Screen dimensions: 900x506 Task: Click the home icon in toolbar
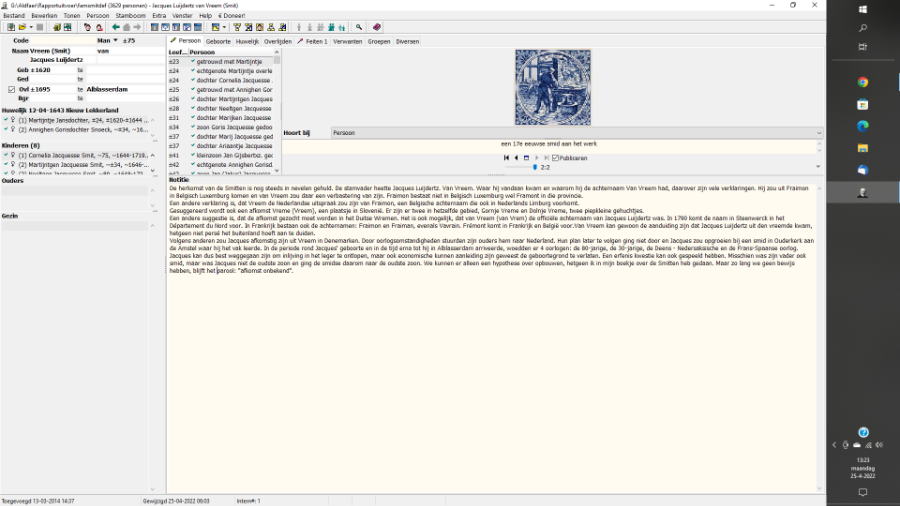point(127,27)
